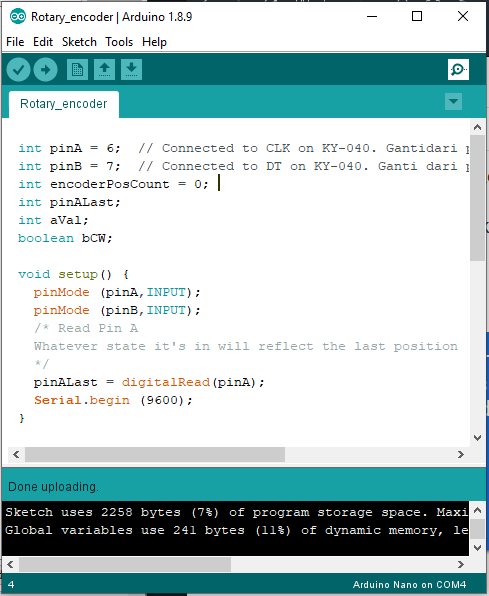Click 'encoderPosCount' in the code
Image resolution: width=489 pixels, height=596 pixels.
click(x=110, y=184)
